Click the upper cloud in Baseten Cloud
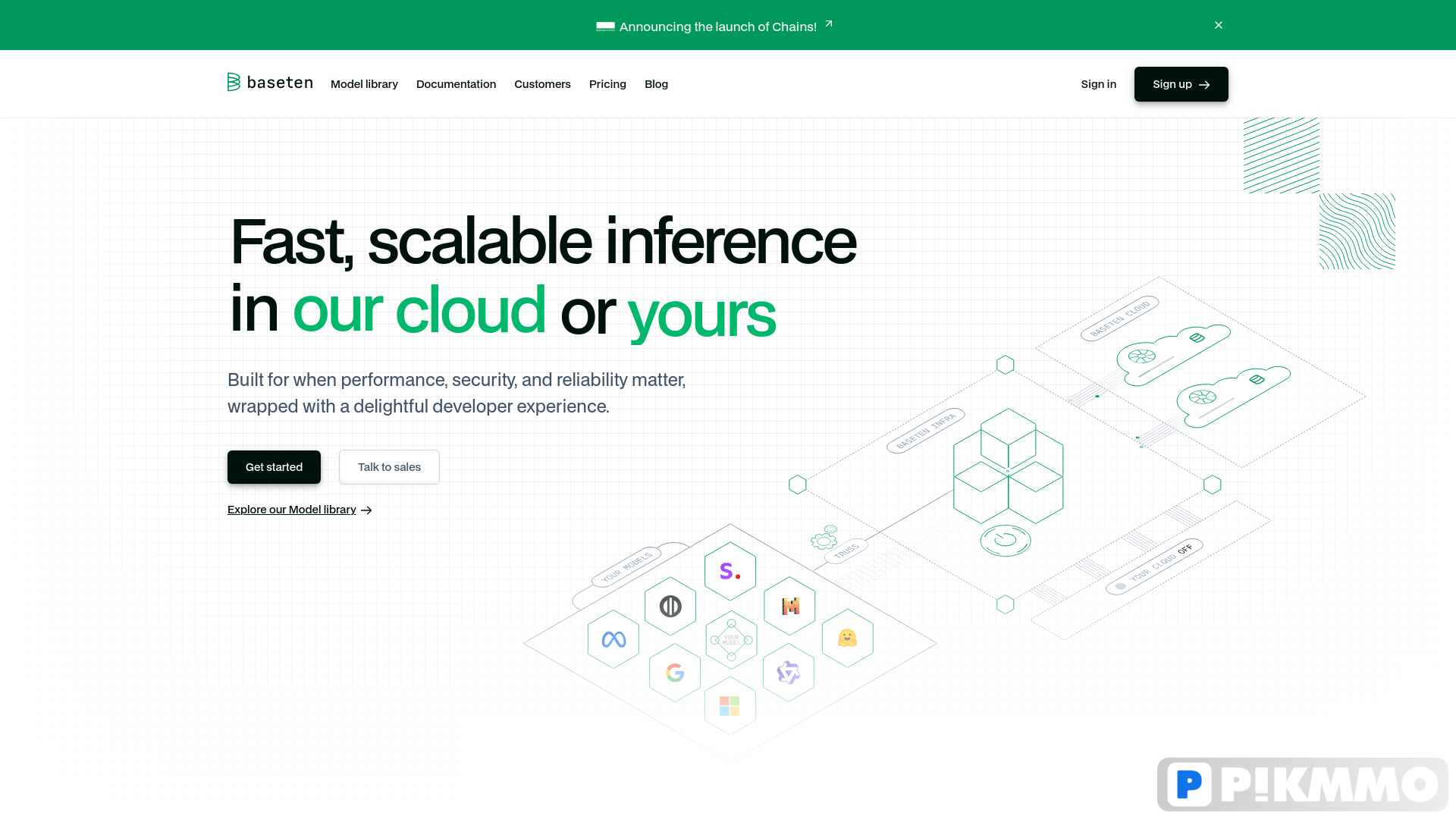This screenshot has width=1456, height=819. pyautogui.click(x=1173, y=355)
